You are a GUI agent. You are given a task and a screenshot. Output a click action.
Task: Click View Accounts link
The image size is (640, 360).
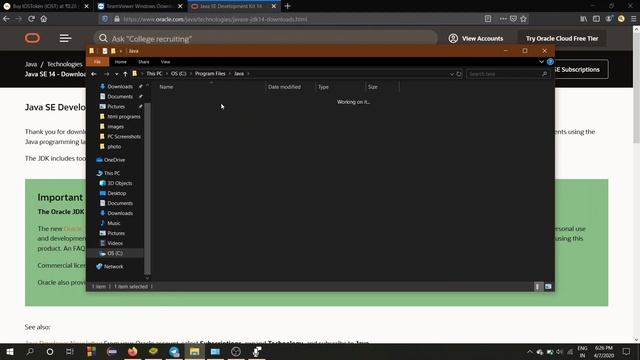(x=482, y=38)
